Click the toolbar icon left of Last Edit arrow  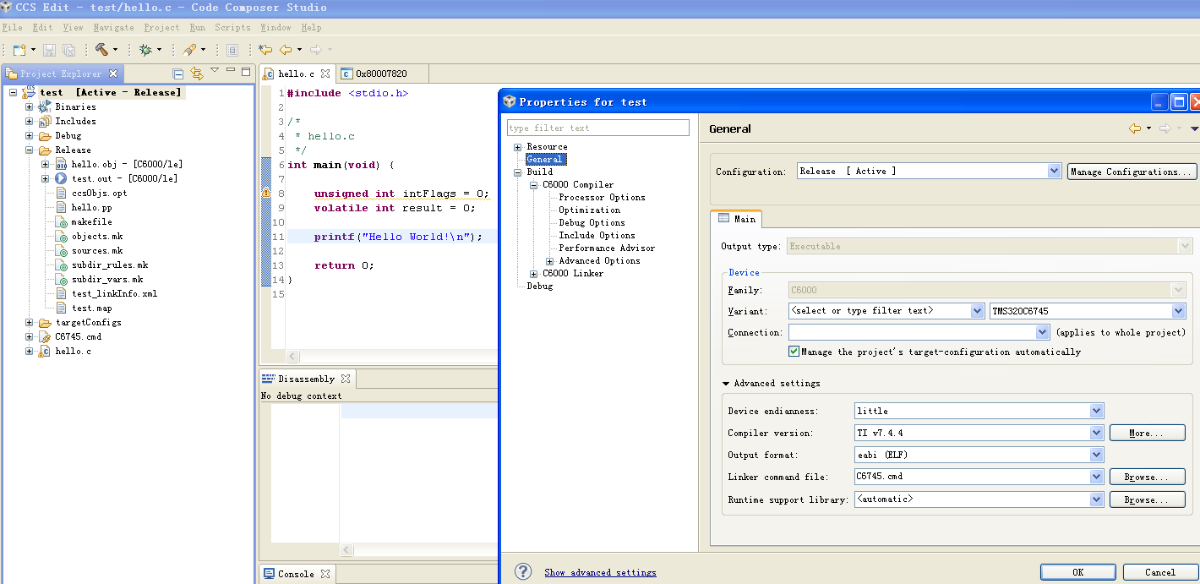point(232,49)
